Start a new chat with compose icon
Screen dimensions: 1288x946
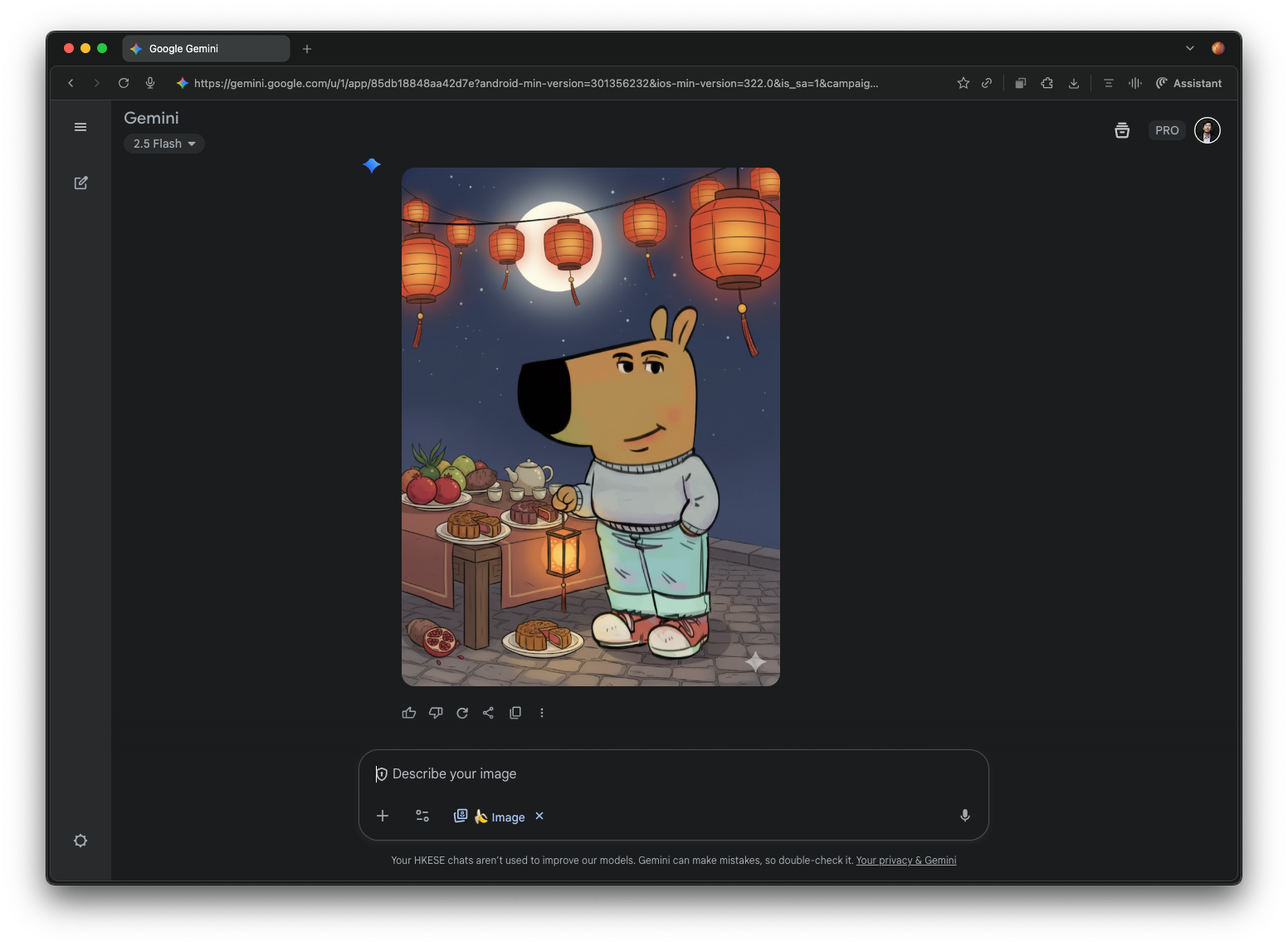pyautogui.click(x=80, y=183)
